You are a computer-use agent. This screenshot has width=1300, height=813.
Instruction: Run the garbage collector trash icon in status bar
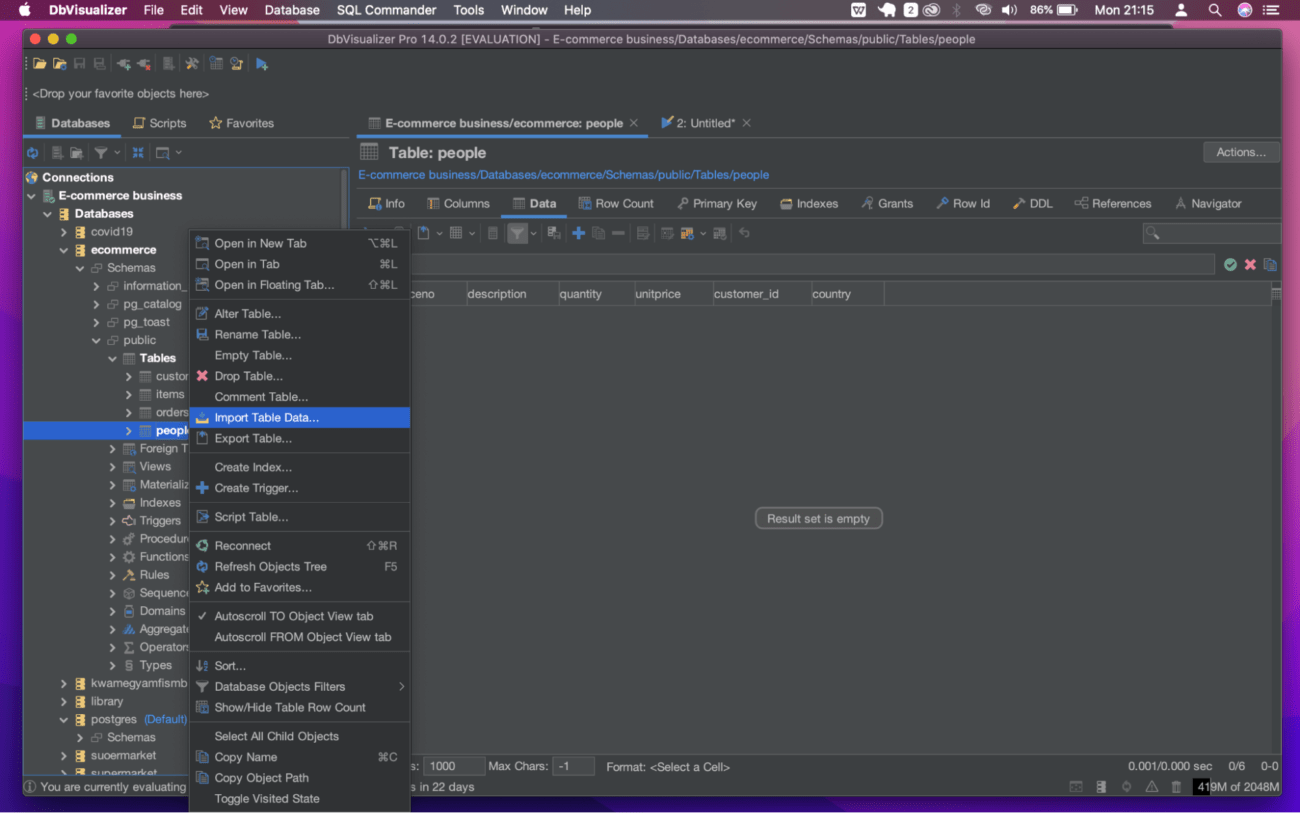(1176, 787)
